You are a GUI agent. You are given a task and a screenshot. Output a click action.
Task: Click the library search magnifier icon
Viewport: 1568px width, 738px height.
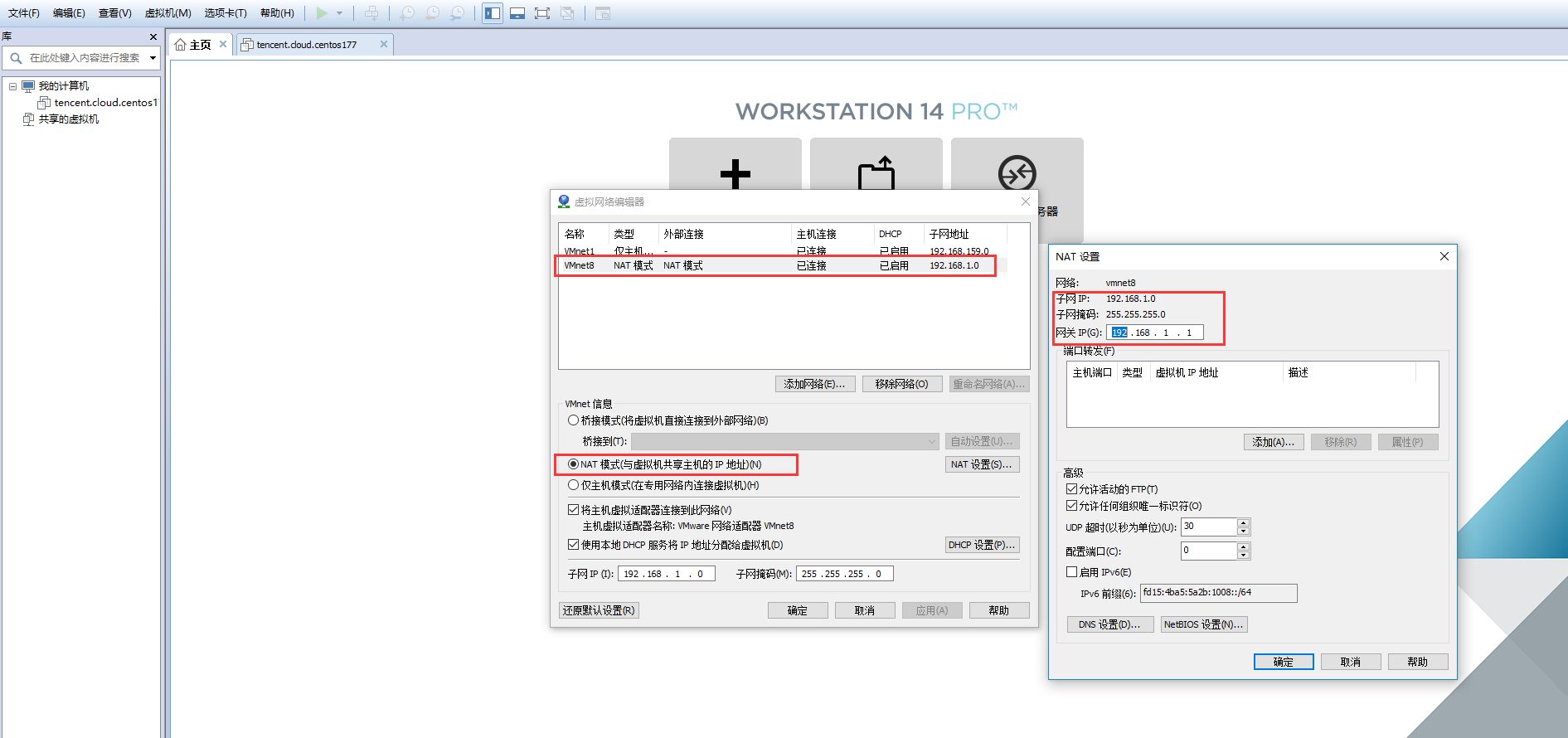pyautogui.click(x=16, y=58)
